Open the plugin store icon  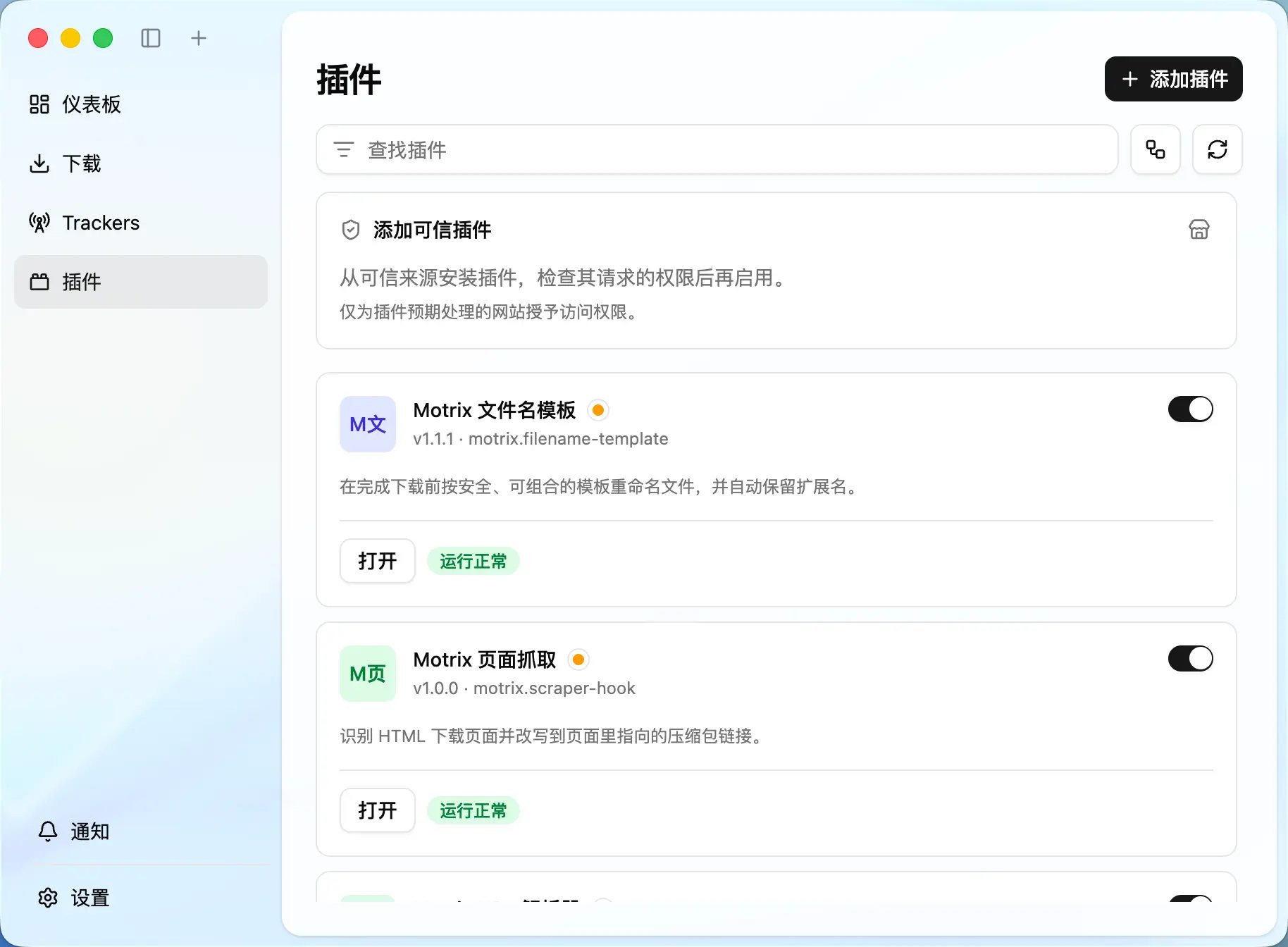point(1199,230)
